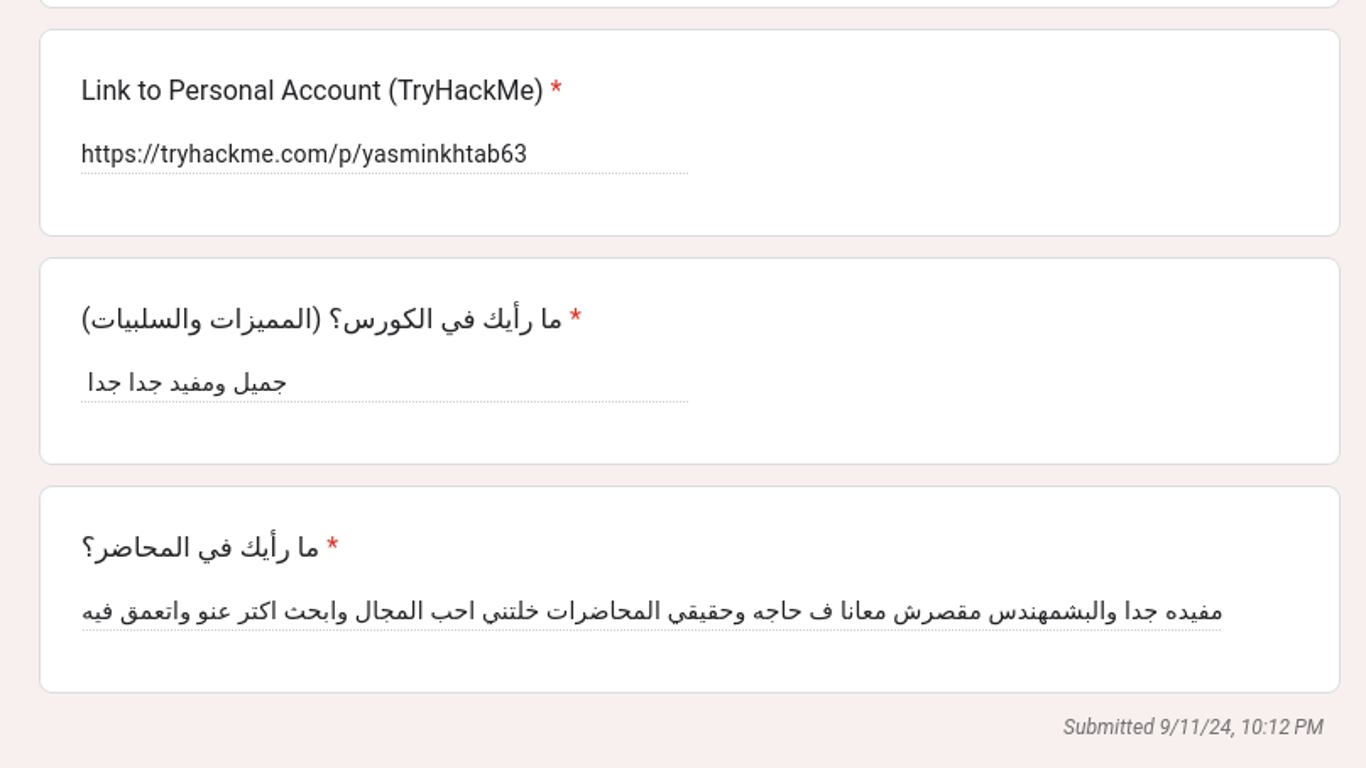This screenshot has width=1366, height=768.
Task: Click the course opinion question ما رأيك في الكورس؟
Action: coord(452,319)
